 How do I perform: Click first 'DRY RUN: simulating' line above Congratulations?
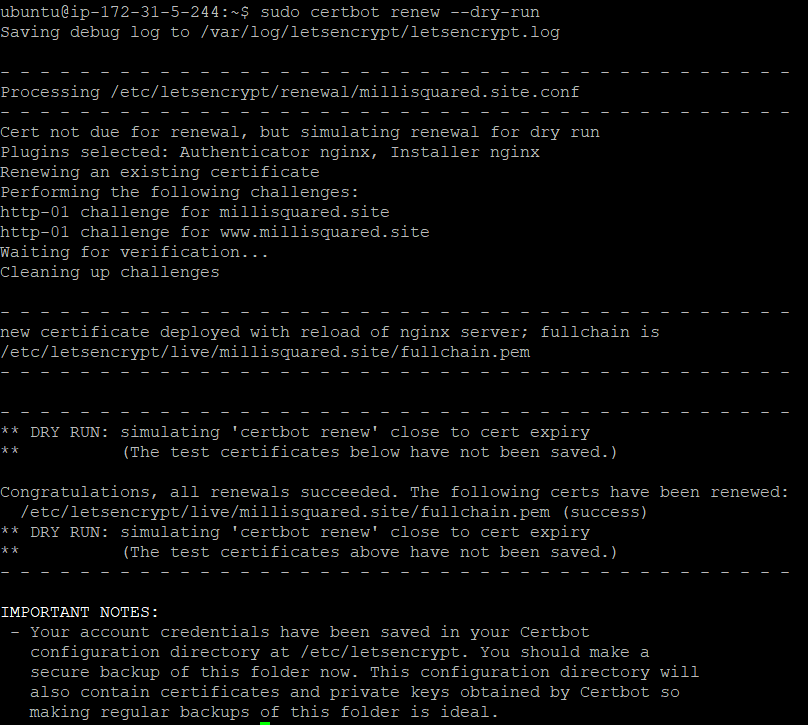tap(295, 432)
